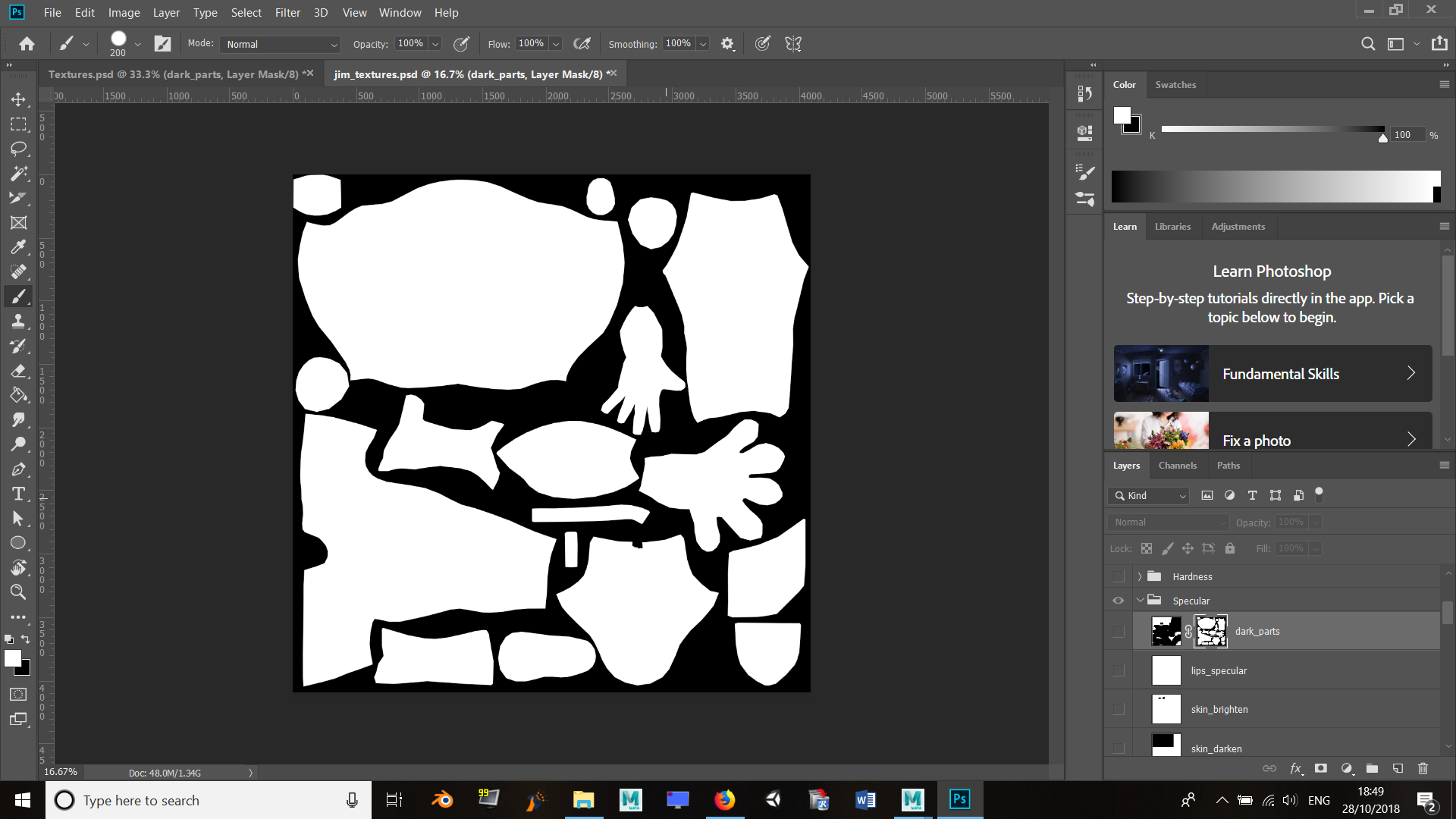Select the Brush tool in toolbar

click(18, 297)
